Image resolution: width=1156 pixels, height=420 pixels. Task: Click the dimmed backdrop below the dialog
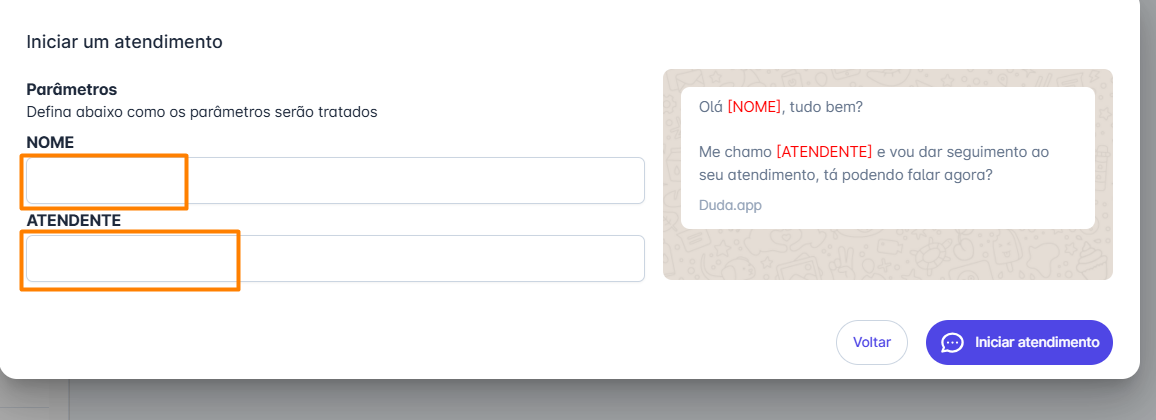click(x=600, y=400)
